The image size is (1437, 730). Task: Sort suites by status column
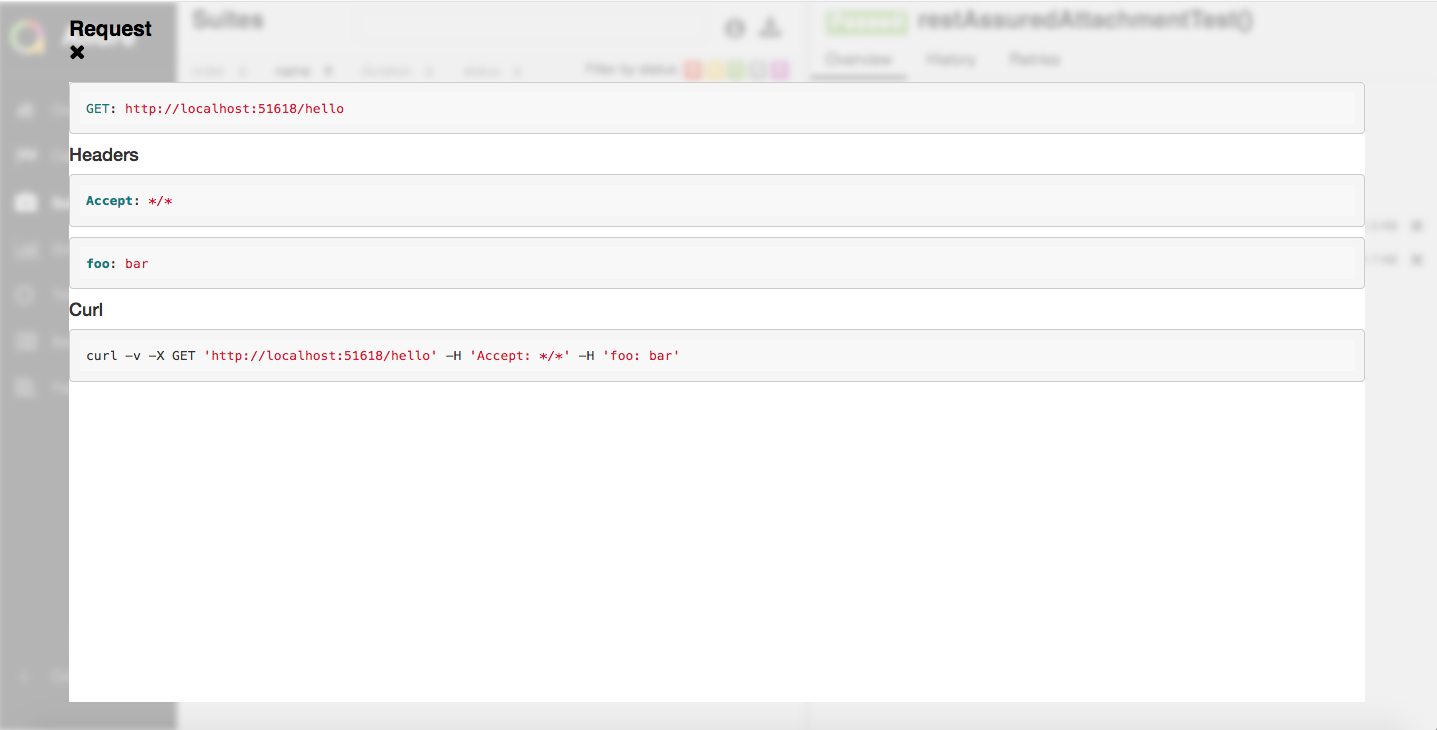point(492,71)
